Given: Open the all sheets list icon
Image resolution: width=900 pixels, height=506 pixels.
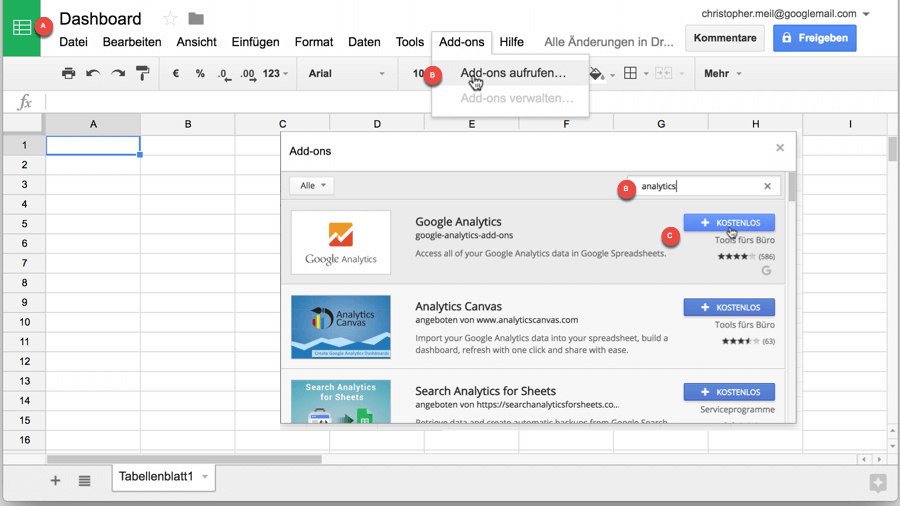Looking at the screenshot, I should click(x=84, y=480).
